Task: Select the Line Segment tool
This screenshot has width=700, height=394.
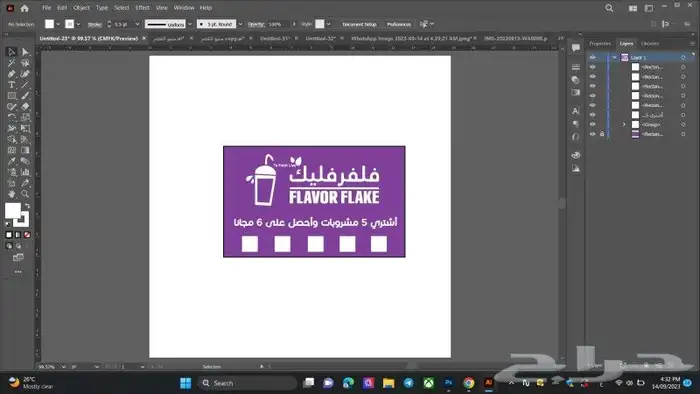Action: pos(25,85)
